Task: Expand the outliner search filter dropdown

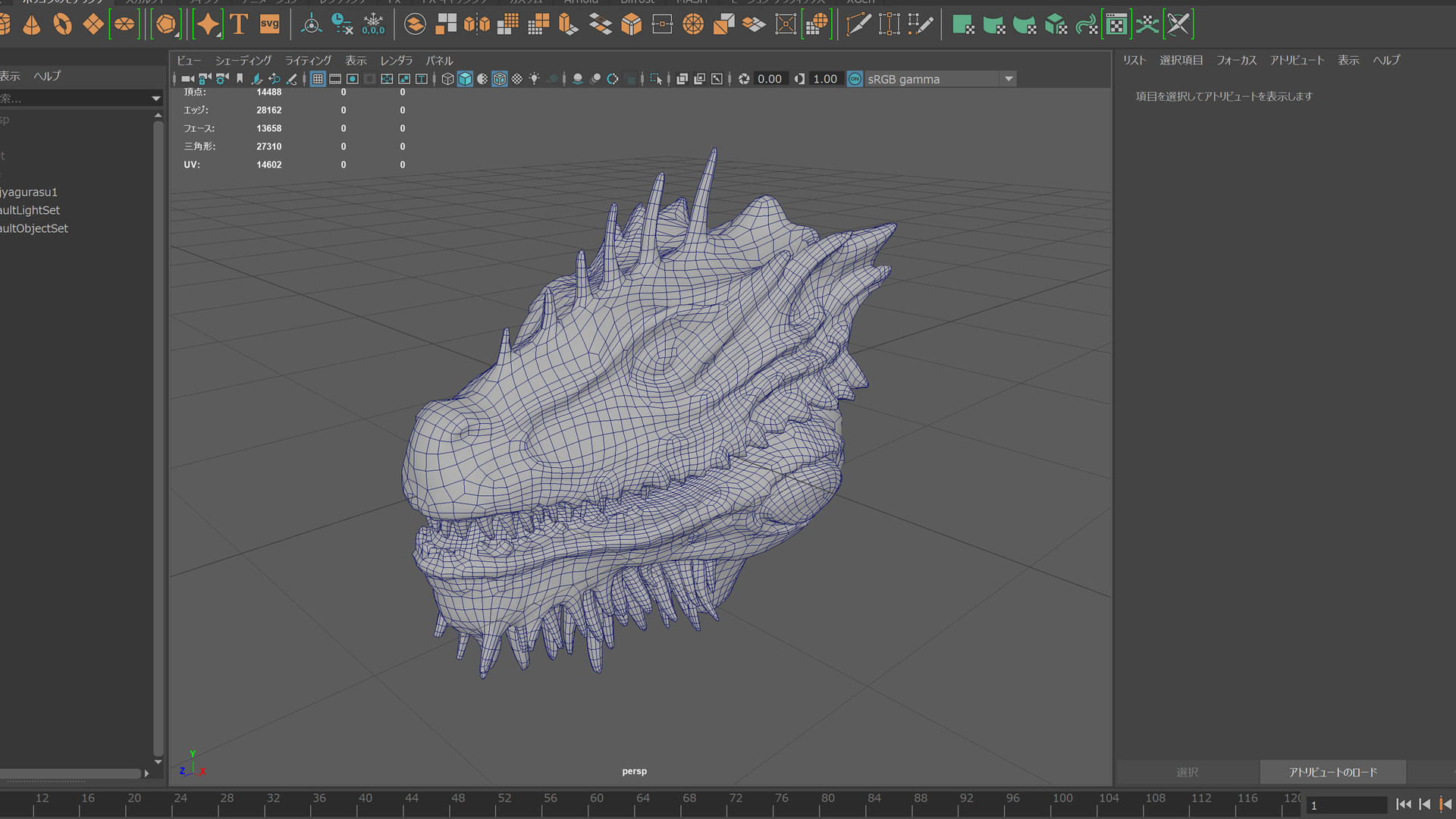Action: click(x=156, y=99)
